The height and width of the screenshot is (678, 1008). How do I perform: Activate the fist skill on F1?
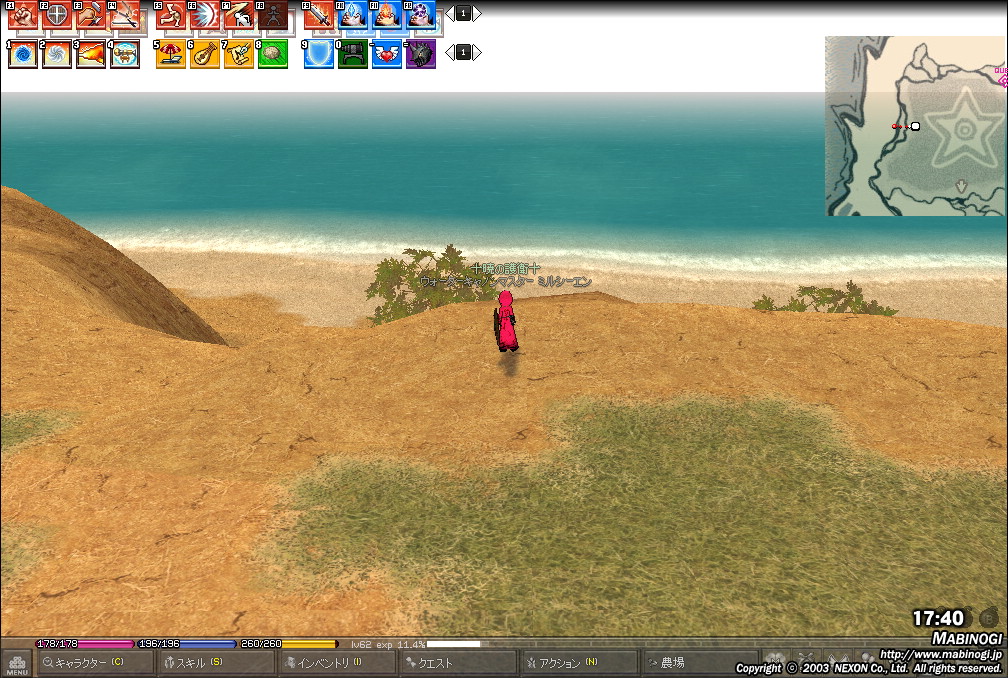click(23, 15)
